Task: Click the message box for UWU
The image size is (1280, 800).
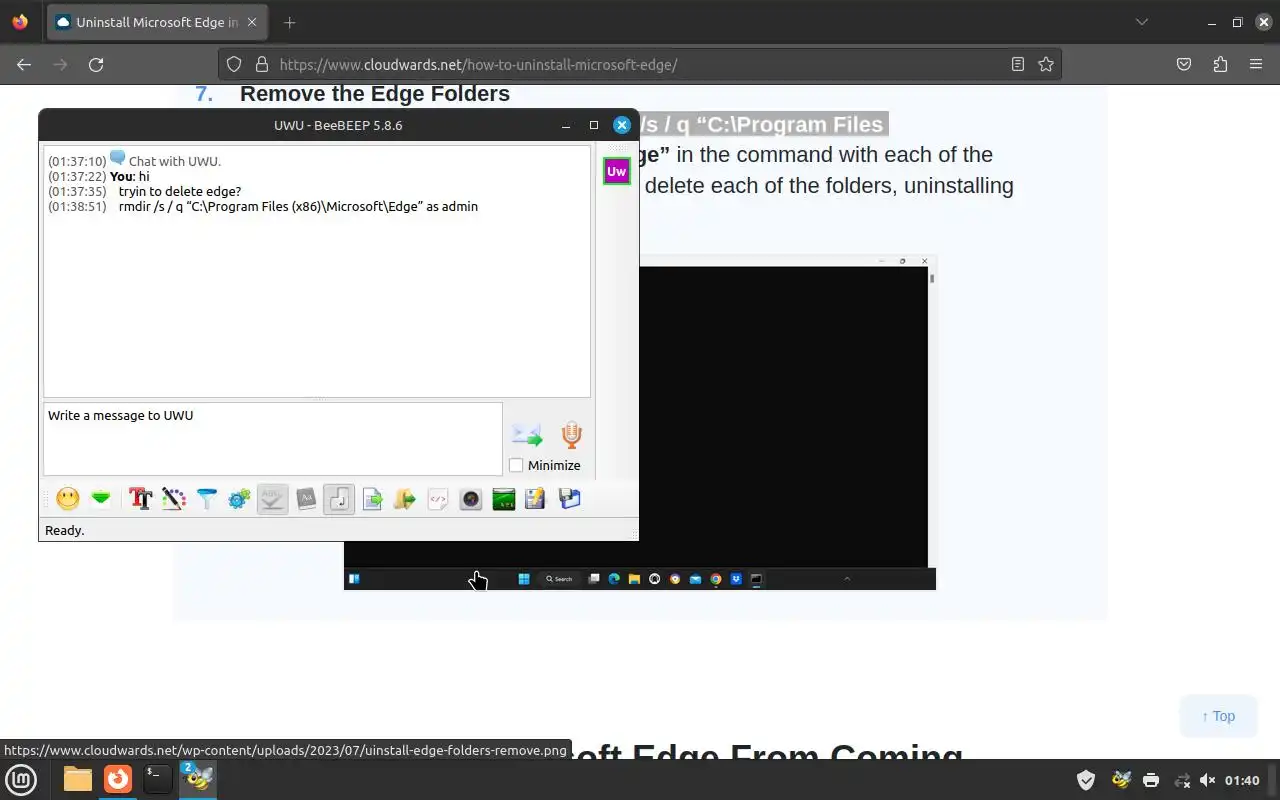Action: pos(272,439)
